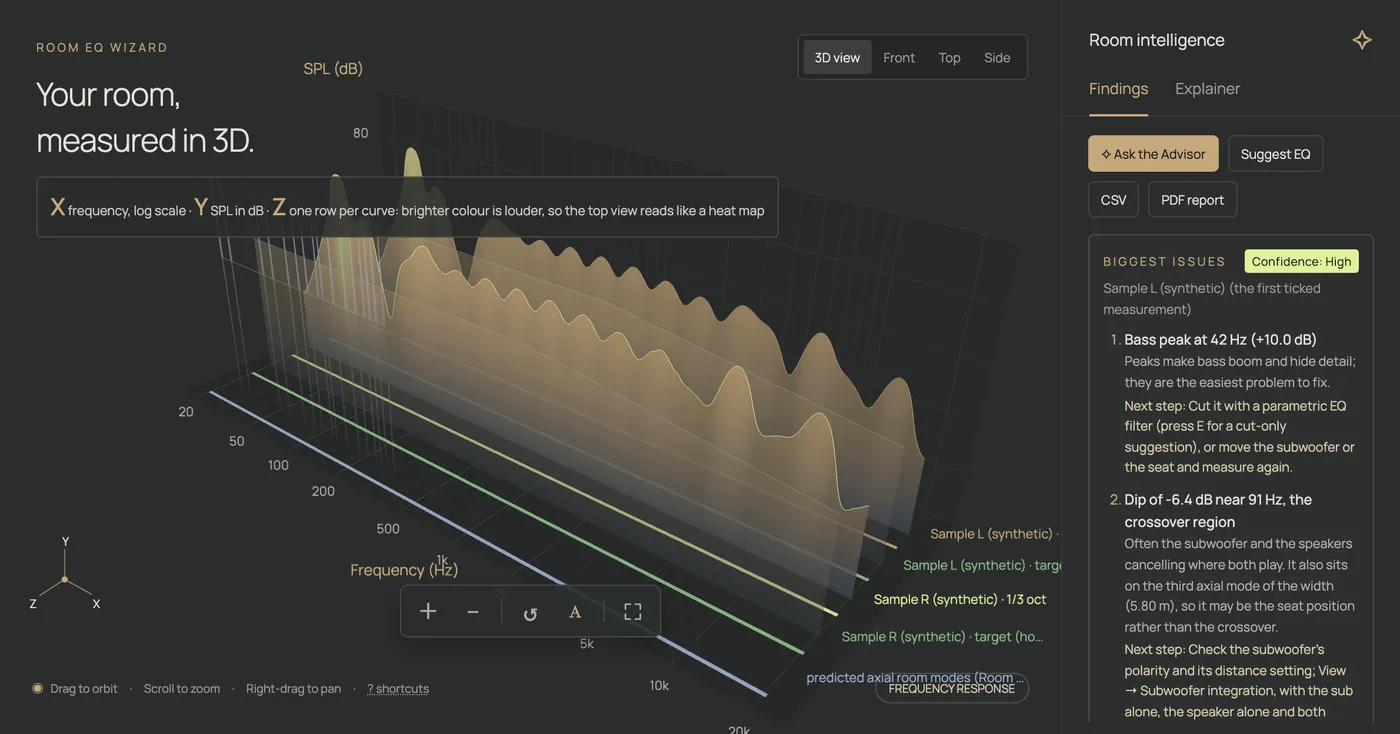Select the Sample R (synthetic) 1/3 oct curve label
Image resolution: width=1400 pixels, height=734 pixels.
[959, 599]
